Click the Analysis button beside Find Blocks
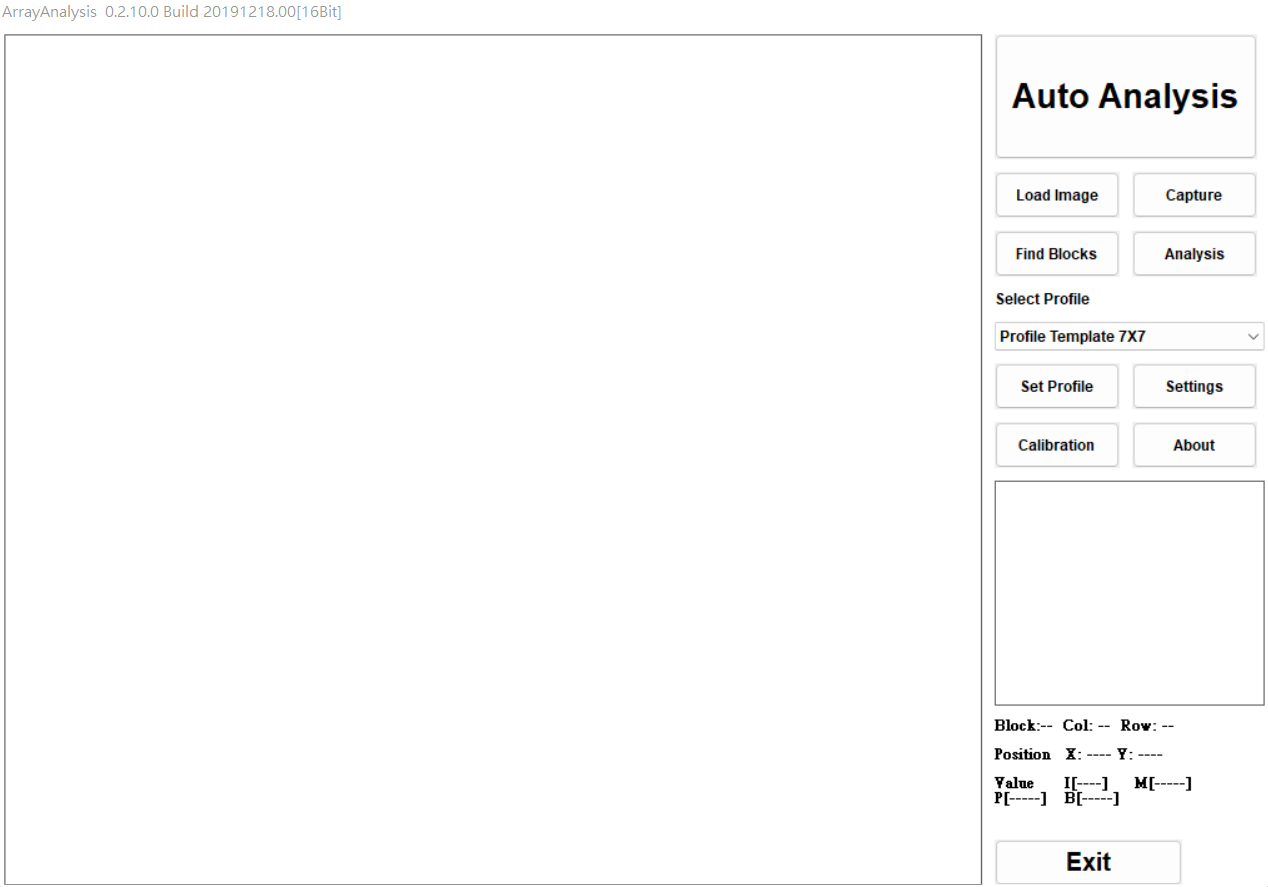This screenshot has height=887, width=1268. (x=1193, y=254)
